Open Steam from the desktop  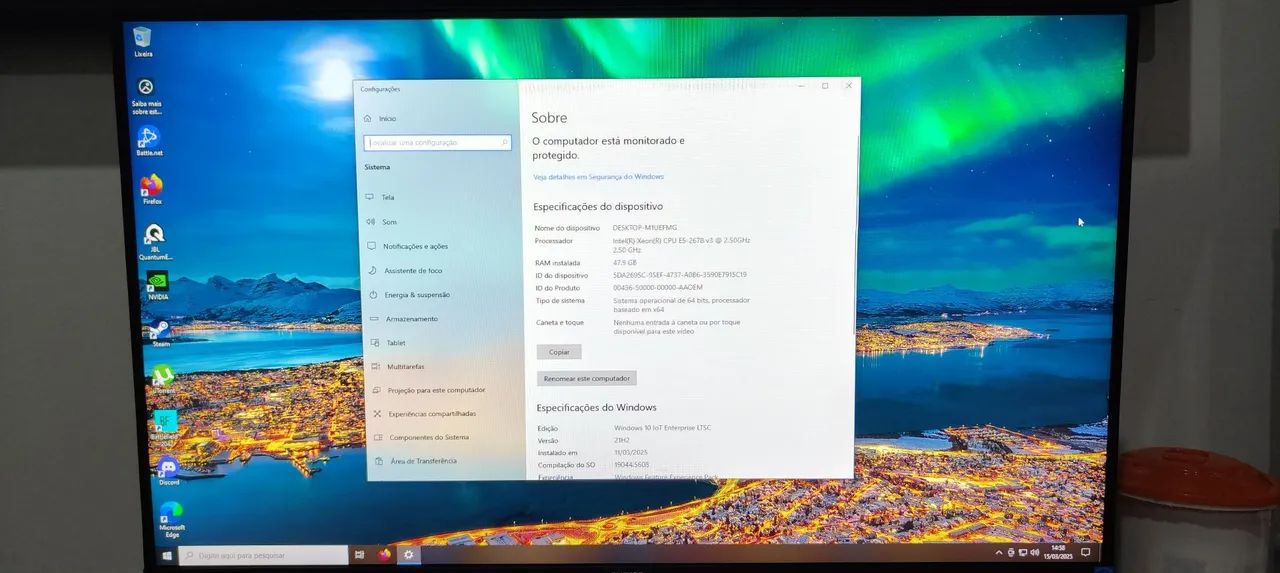click(x=159, y=330)
